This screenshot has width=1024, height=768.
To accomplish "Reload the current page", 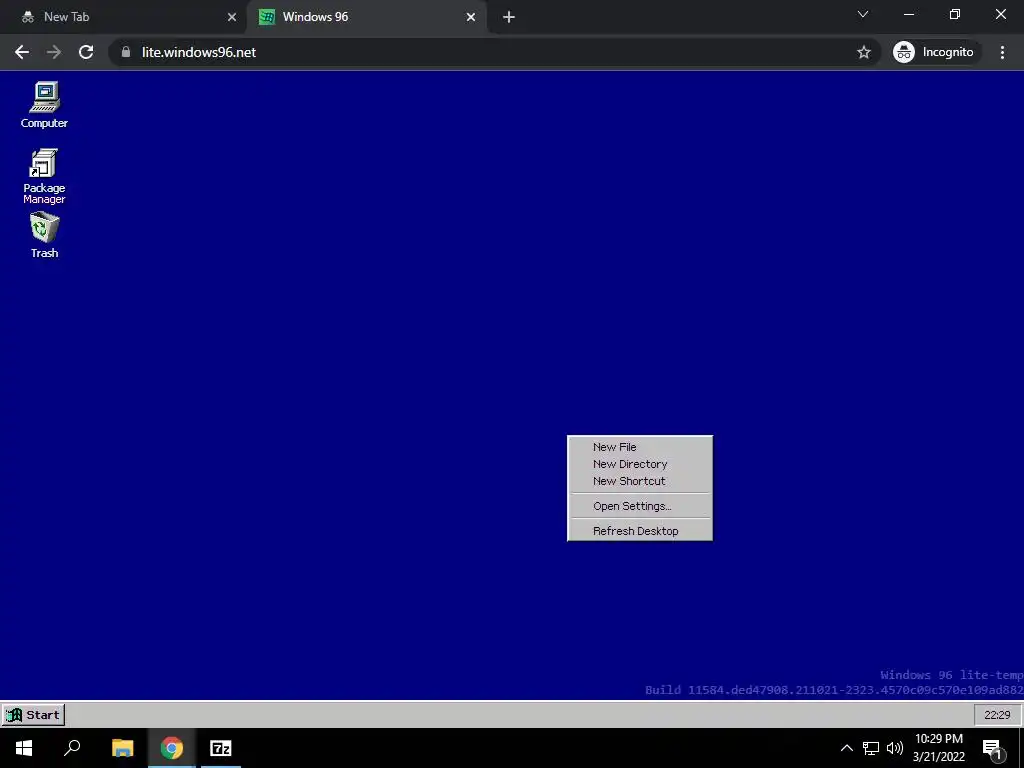I will click(x=86, y=52).
